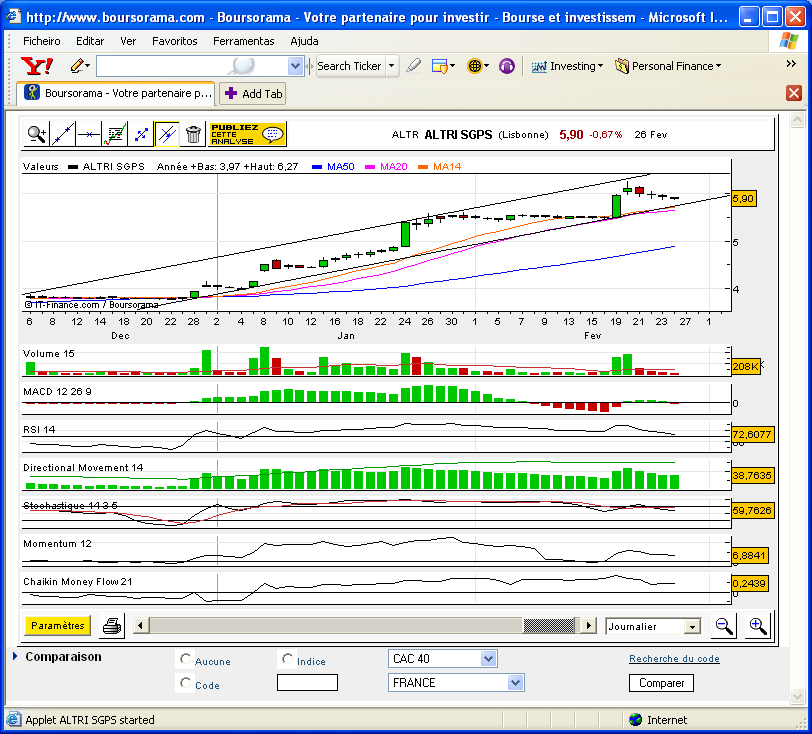Open the Personal Finance toolbar menu
Viewport: 812px width, 734px height.
click(x=668, y=66)
